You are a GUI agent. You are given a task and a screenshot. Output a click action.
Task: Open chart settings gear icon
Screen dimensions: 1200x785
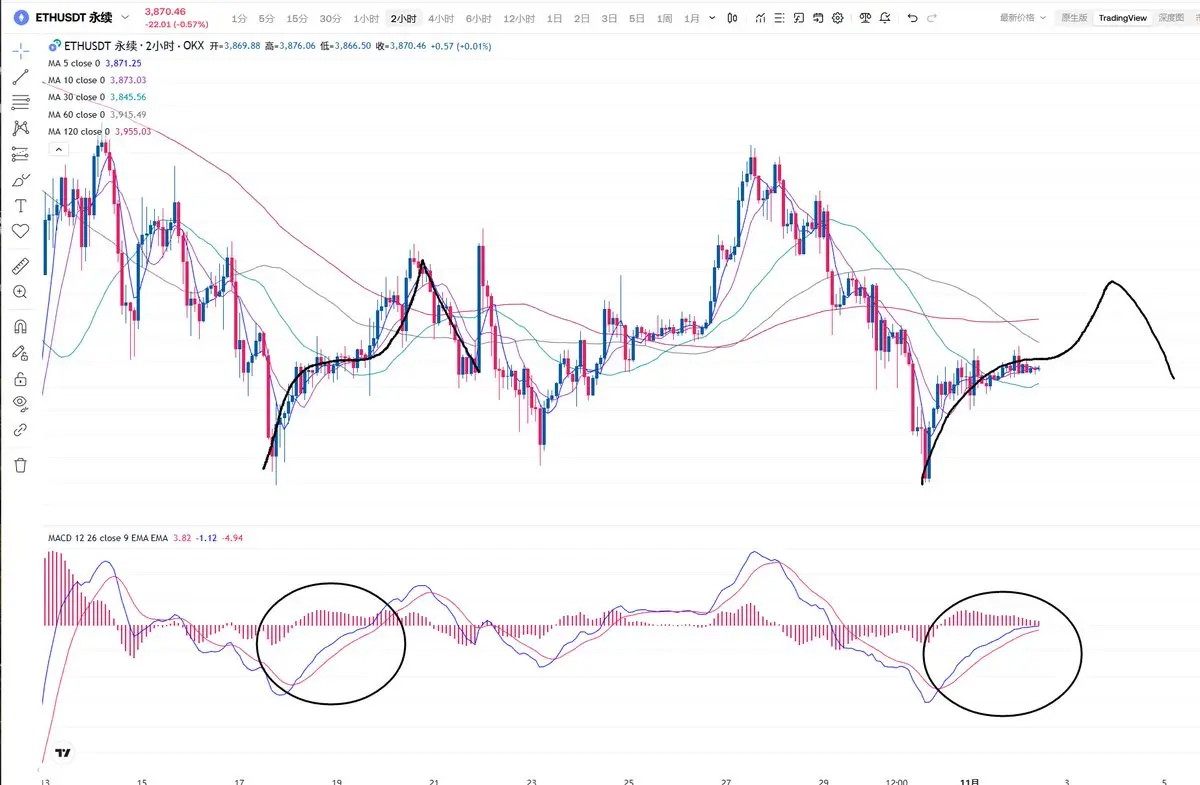click(837, 18)
